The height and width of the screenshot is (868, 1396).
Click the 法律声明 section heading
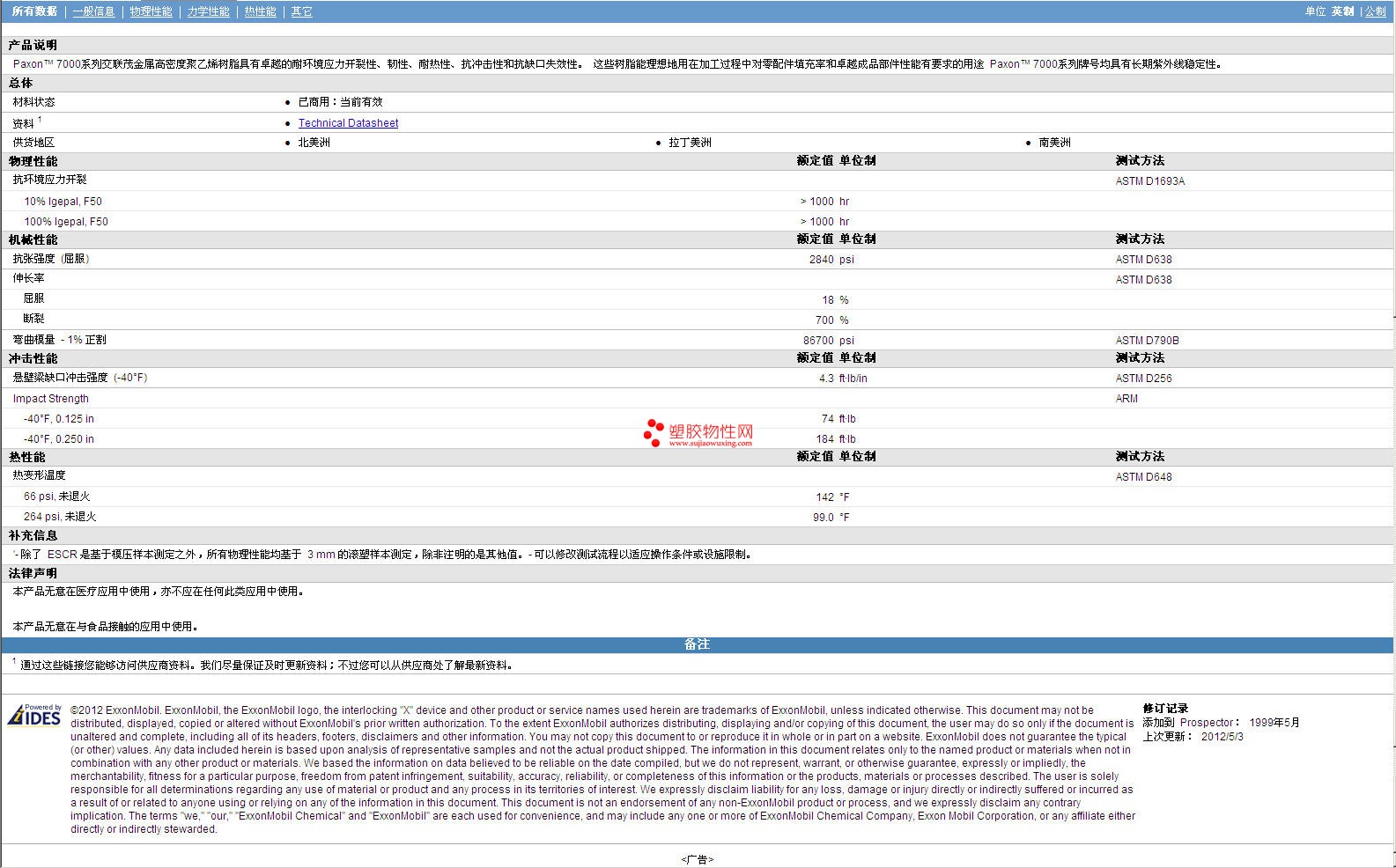tap(33, 573)
